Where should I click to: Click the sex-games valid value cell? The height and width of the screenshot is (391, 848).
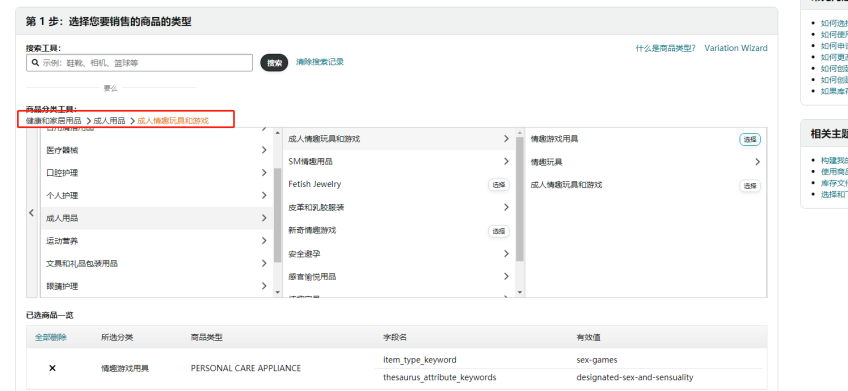point(597,360)
